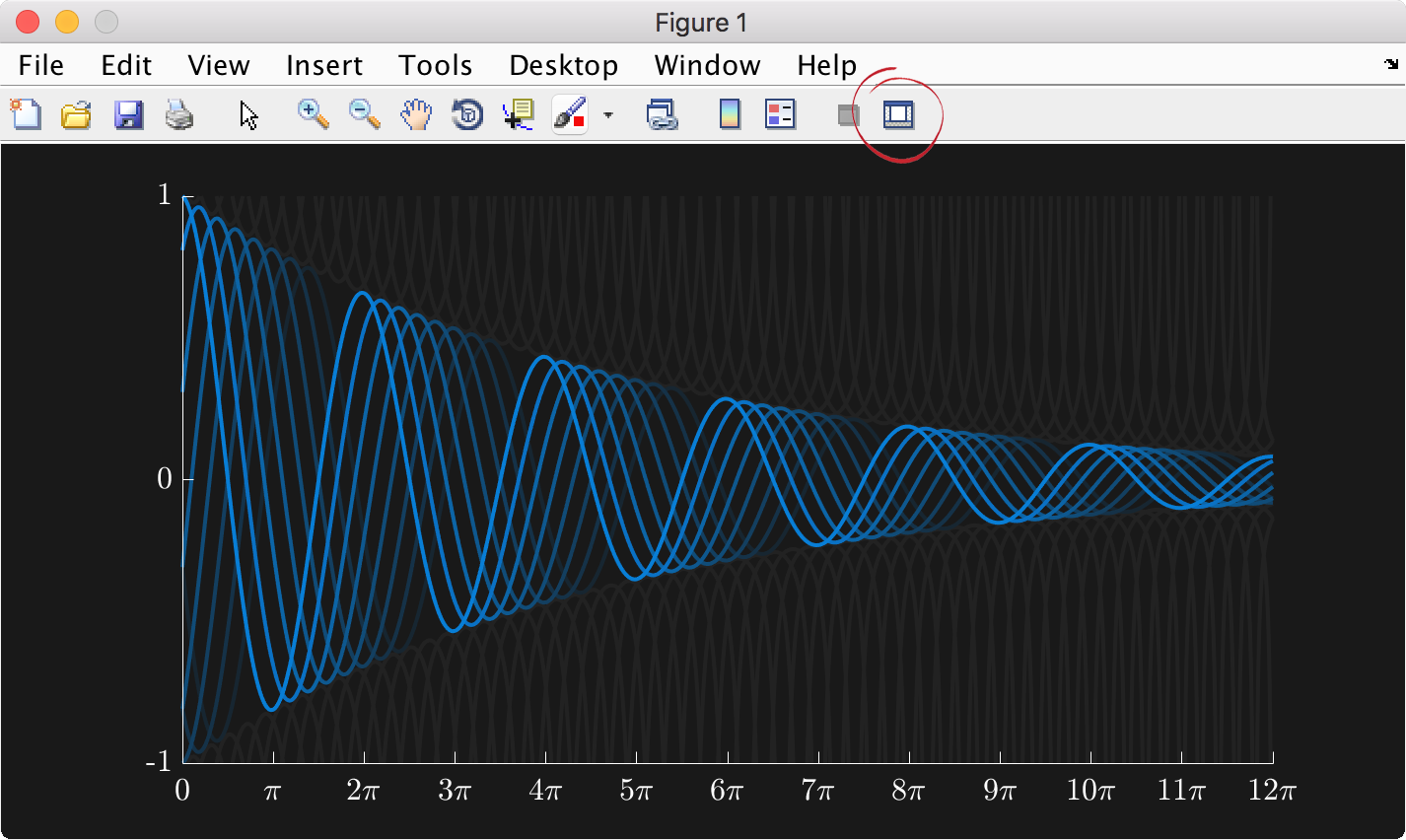Open the Insert menu

click(324, 65)
